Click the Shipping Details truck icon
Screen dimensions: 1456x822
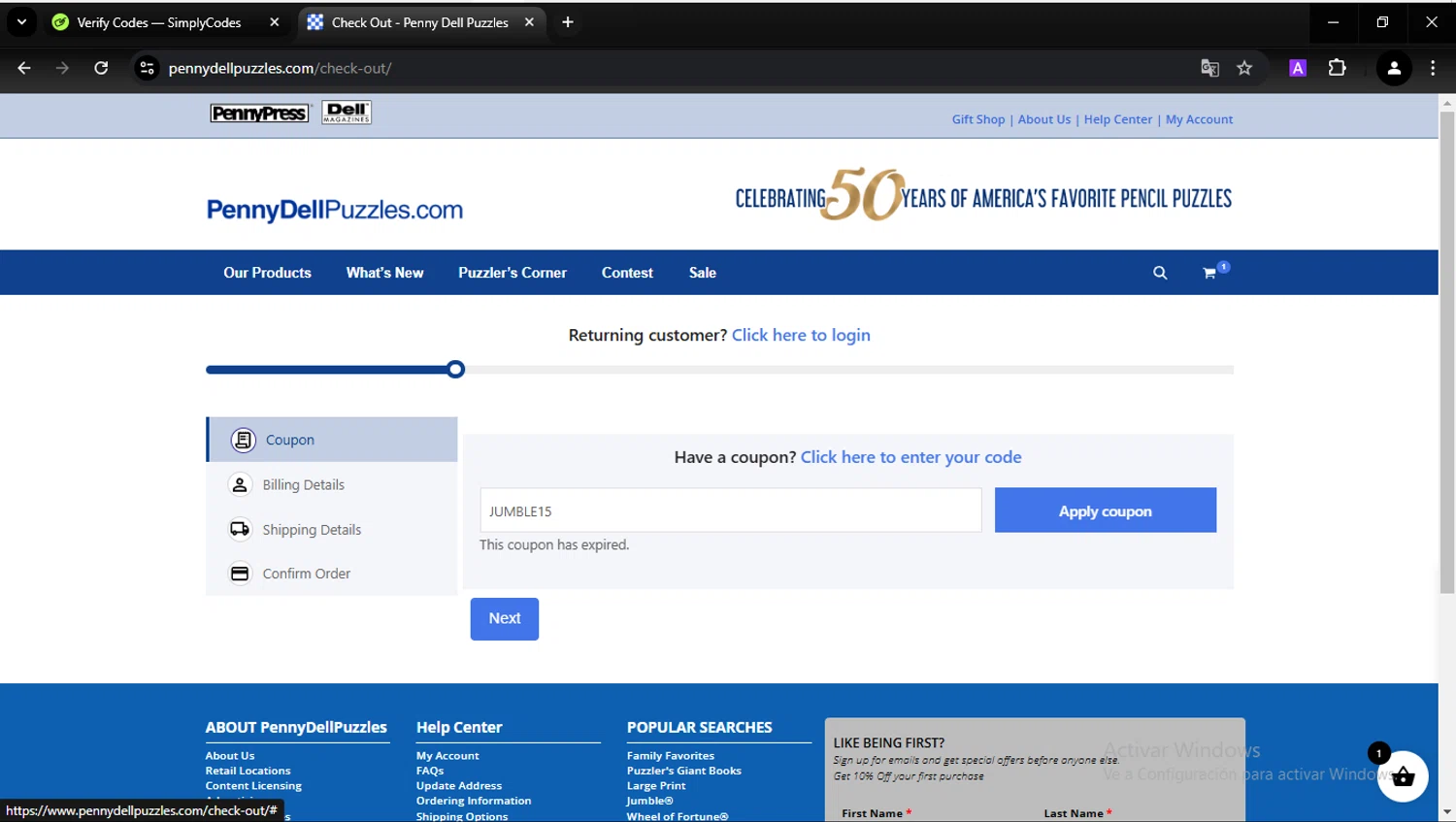pyautogui.click(x=240, y=529)
